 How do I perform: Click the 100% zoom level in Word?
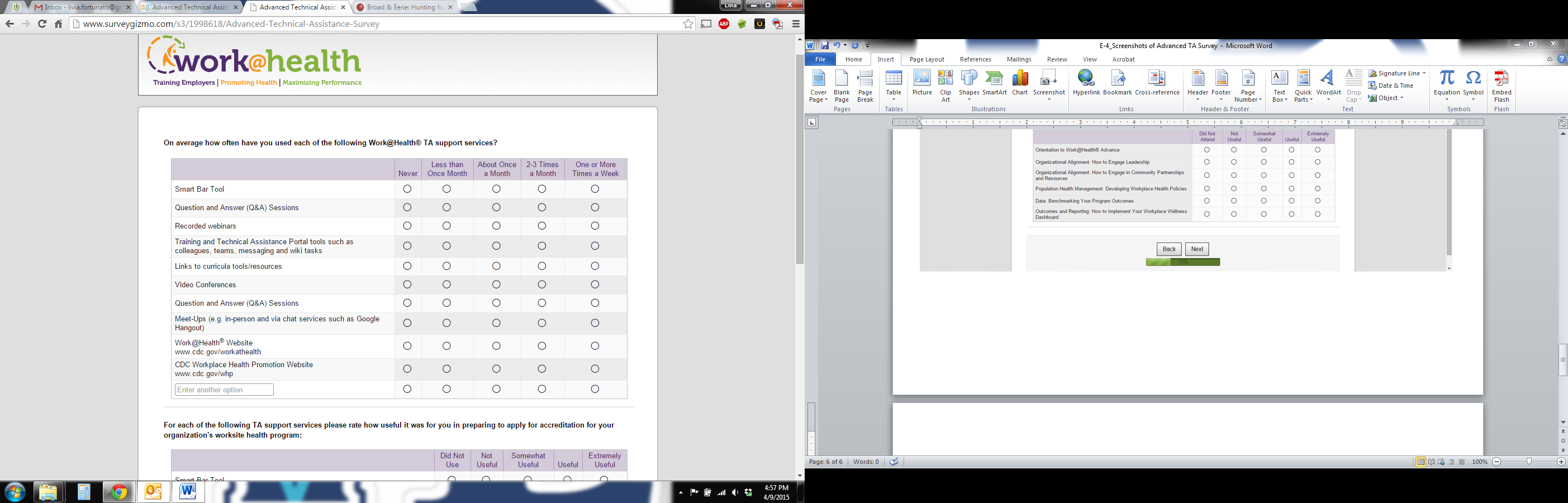tap(1480, 462)
